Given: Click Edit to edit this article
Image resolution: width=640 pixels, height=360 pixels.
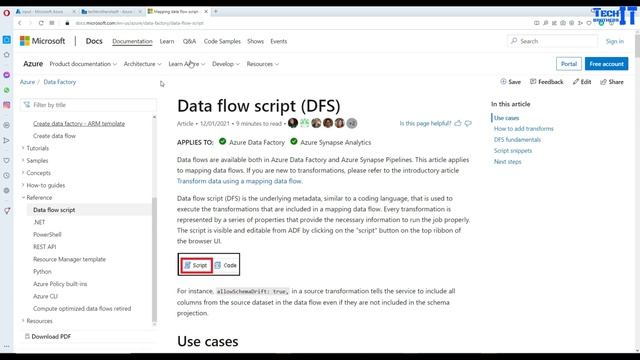Looking at the screenshot, I should tap(582, 82).
